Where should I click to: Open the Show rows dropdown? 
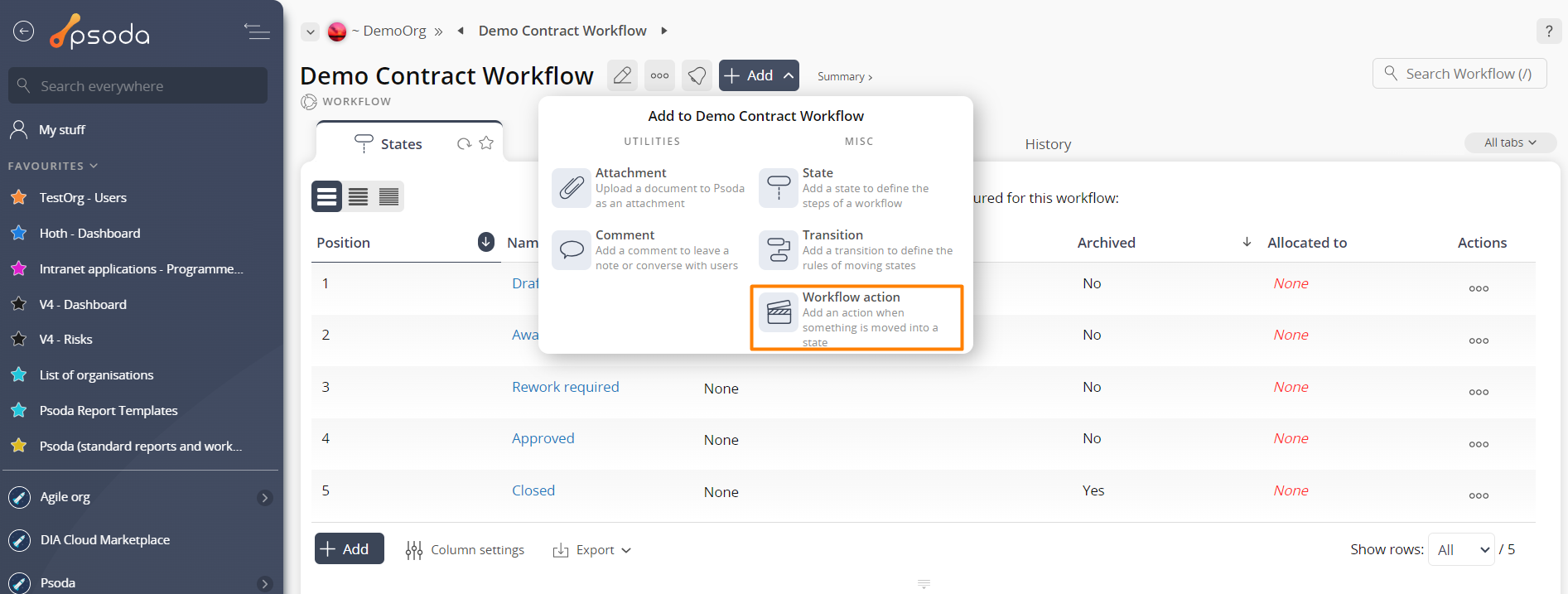pos(1461,549)
